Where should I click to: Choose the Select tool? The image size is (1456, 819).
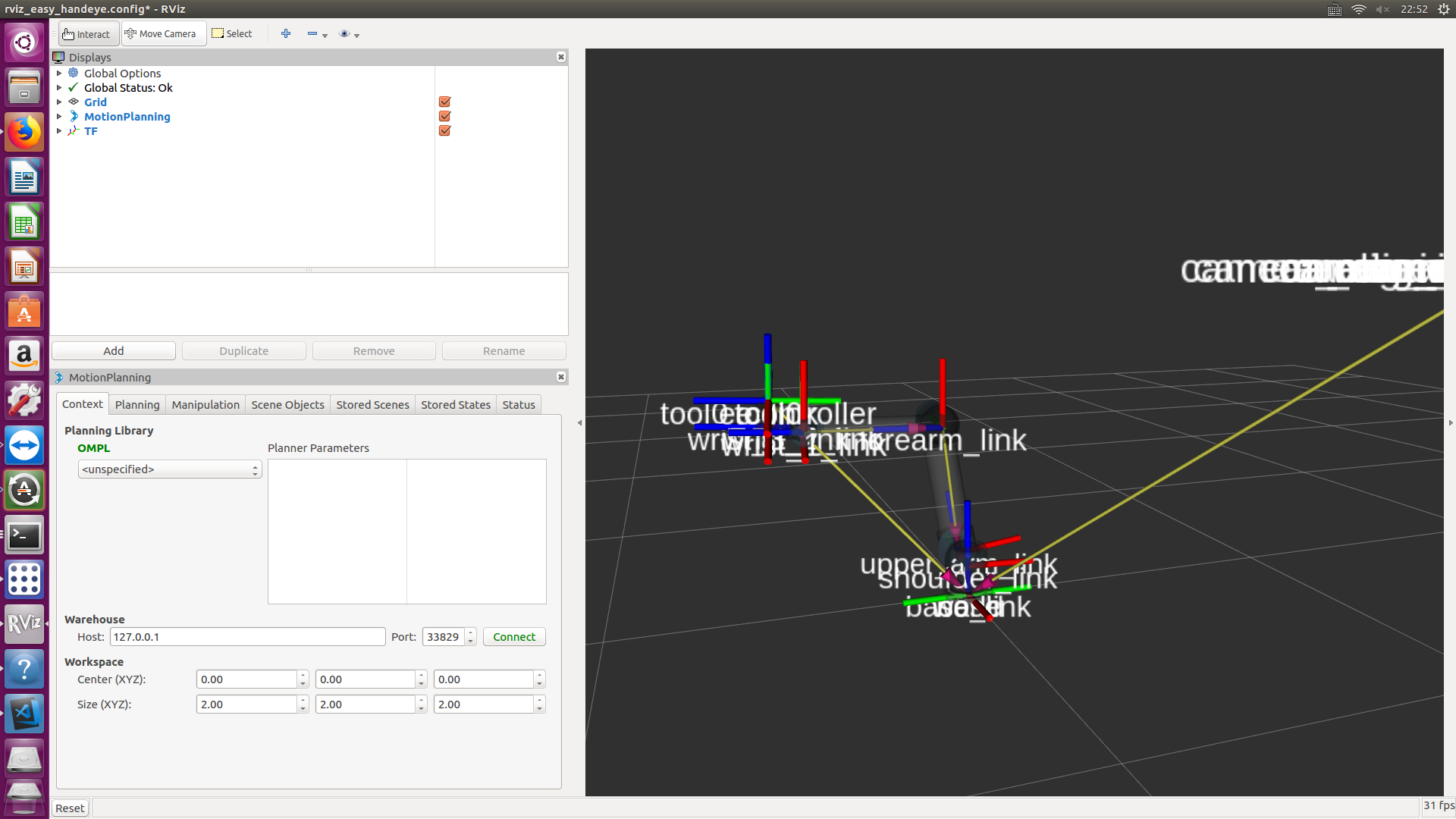[x=232, y=34]
